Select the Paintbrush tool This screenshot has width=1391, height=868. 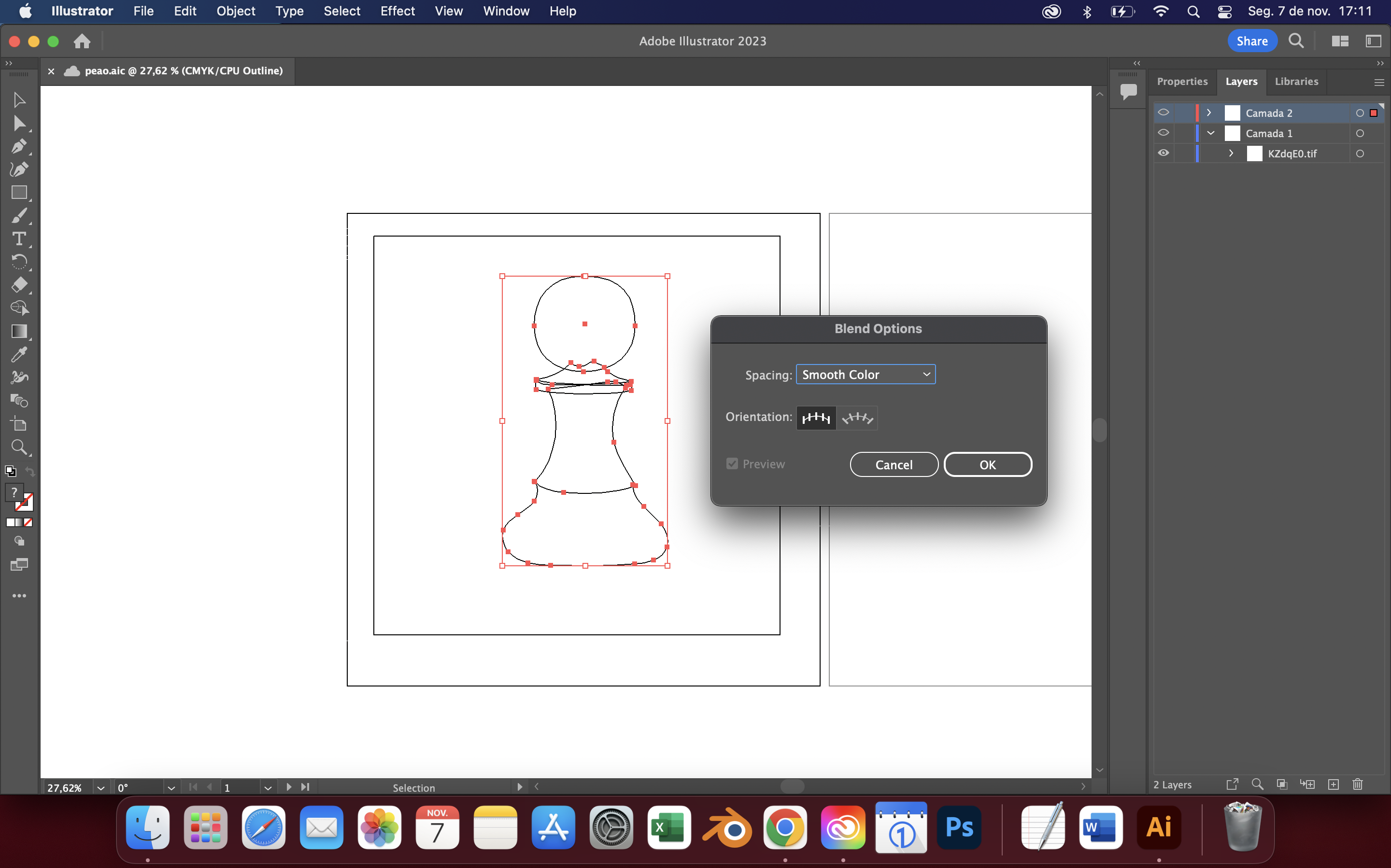(x=19, y=215)
